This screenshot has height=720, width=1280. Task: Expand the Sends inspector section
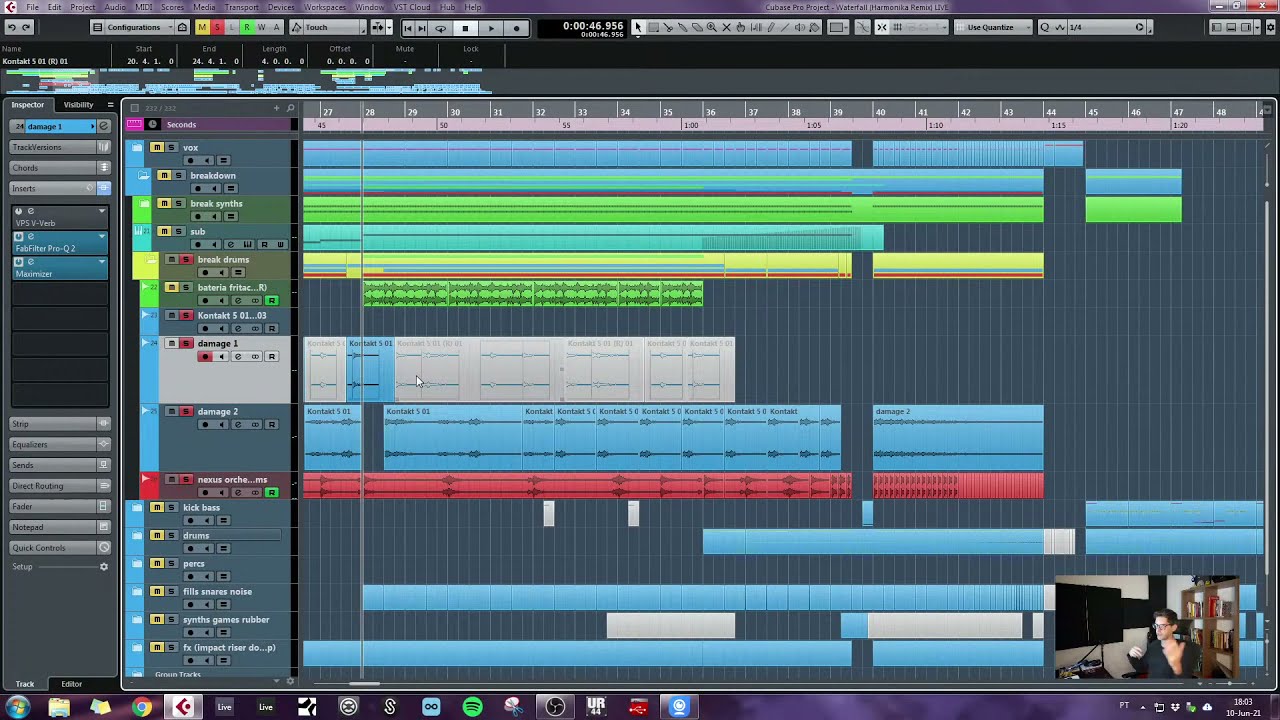pos(59,465)
